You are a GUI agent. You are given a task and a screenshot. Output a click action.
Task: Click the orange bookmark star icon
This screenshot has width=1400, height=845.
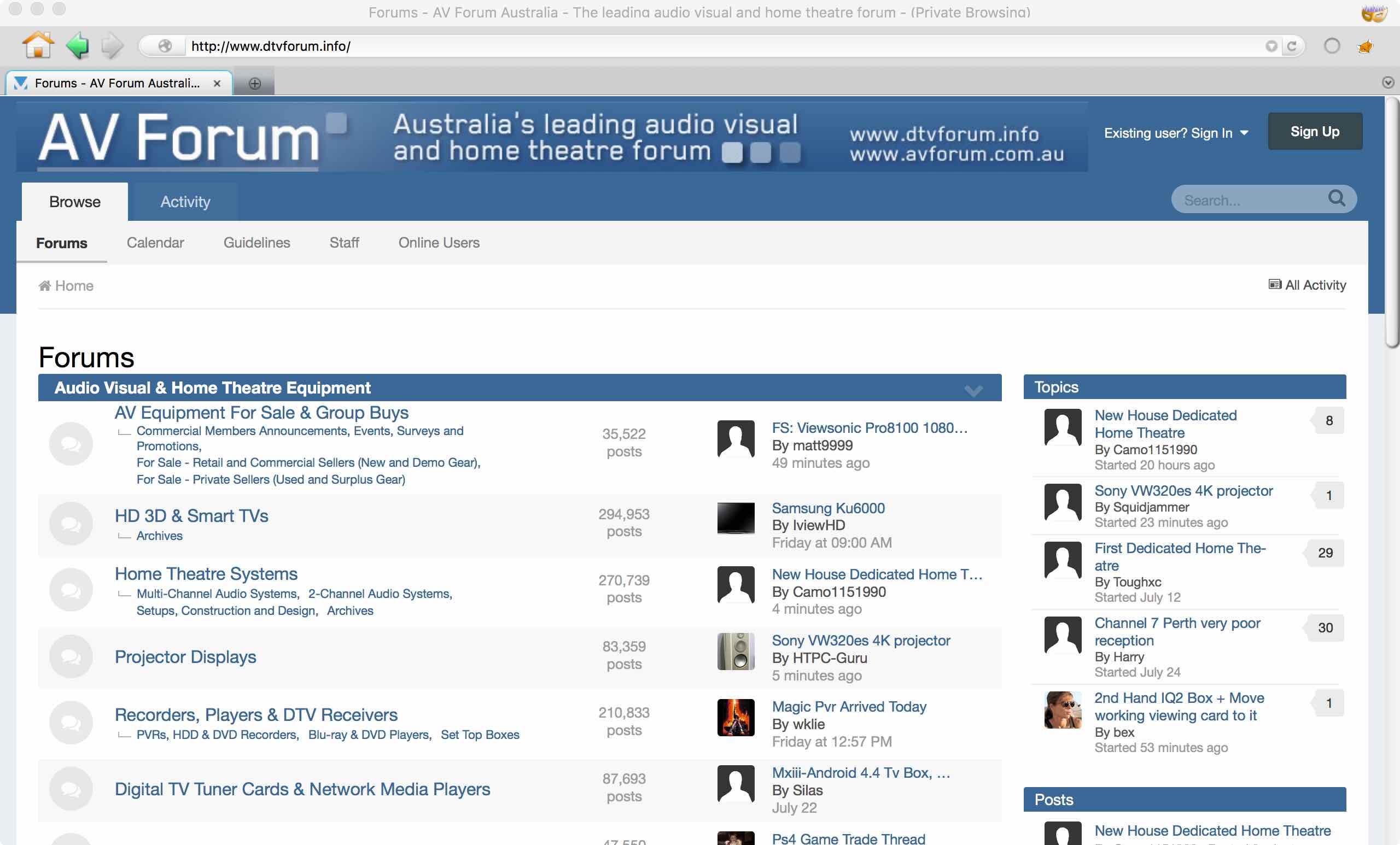coord(1366,46)
